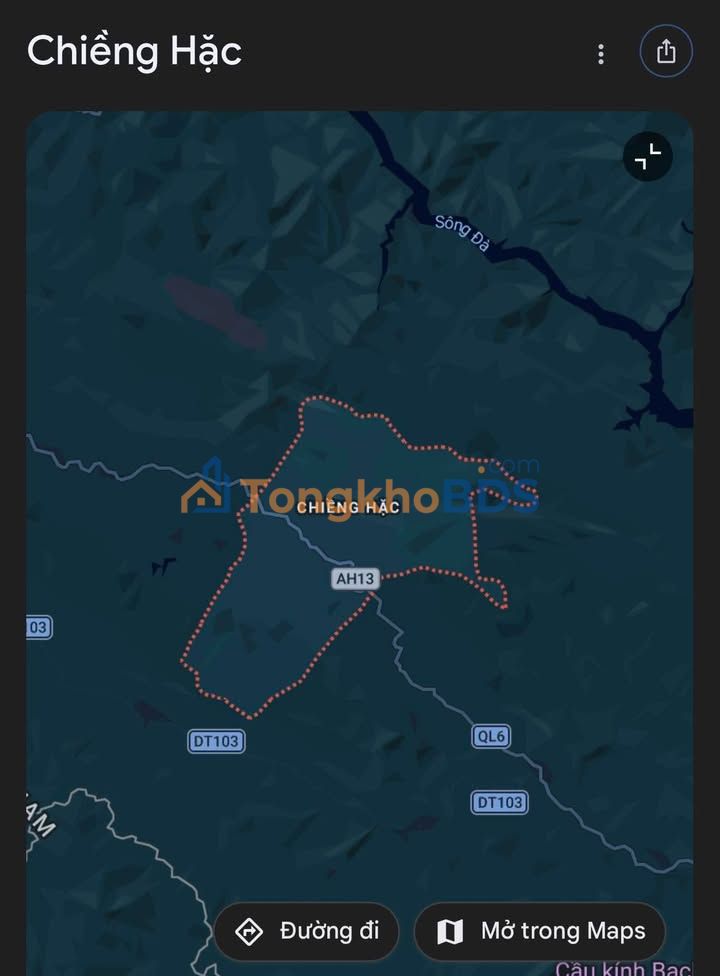Click the Chiềng Hặc page title
The width and height of the screenshot is (720, 976).
(134, 52)
